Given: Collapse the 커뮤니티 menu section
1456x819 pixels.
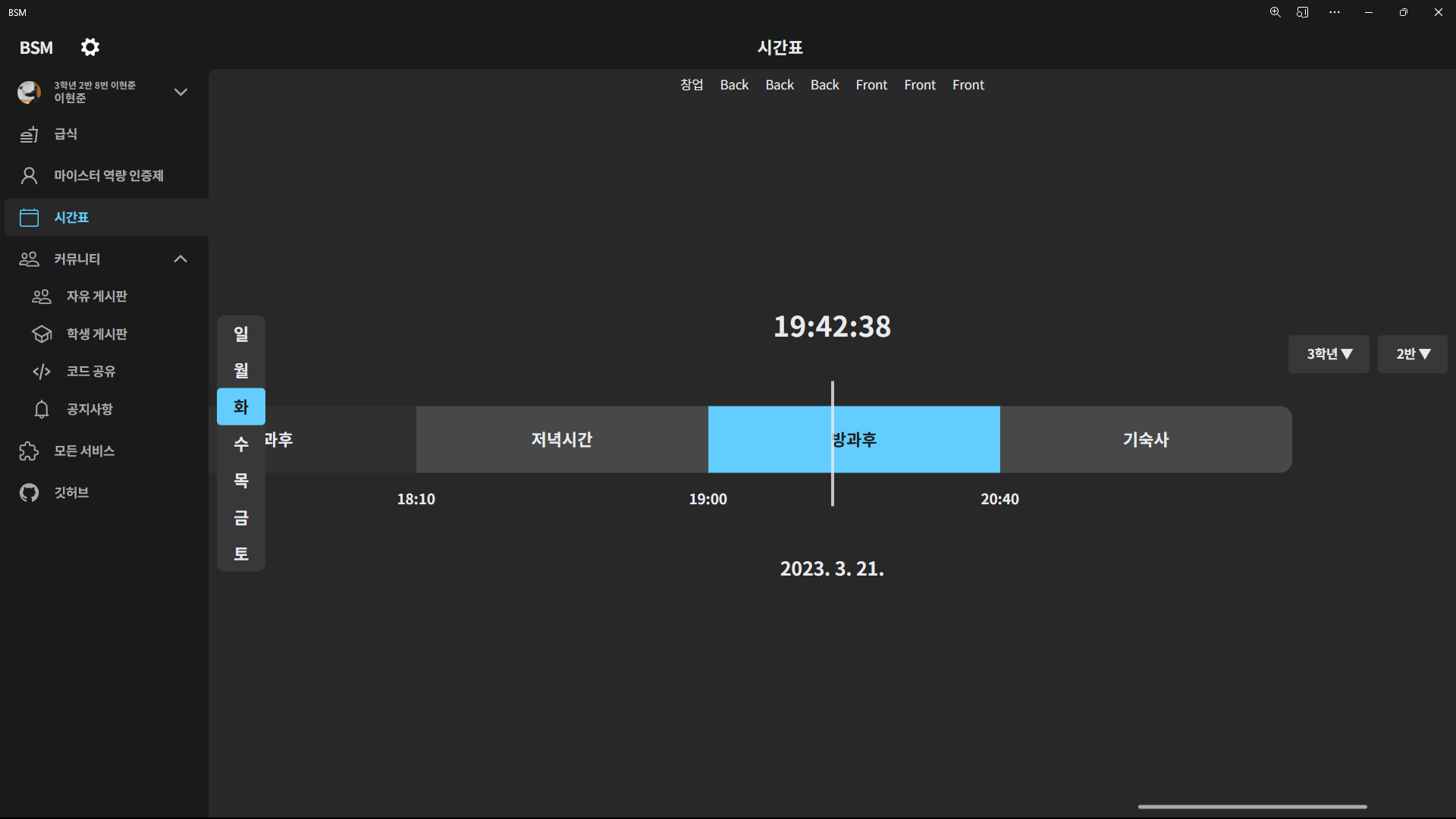Looking at the screenshot, I should pyautogui.click(x=180, y=259).
